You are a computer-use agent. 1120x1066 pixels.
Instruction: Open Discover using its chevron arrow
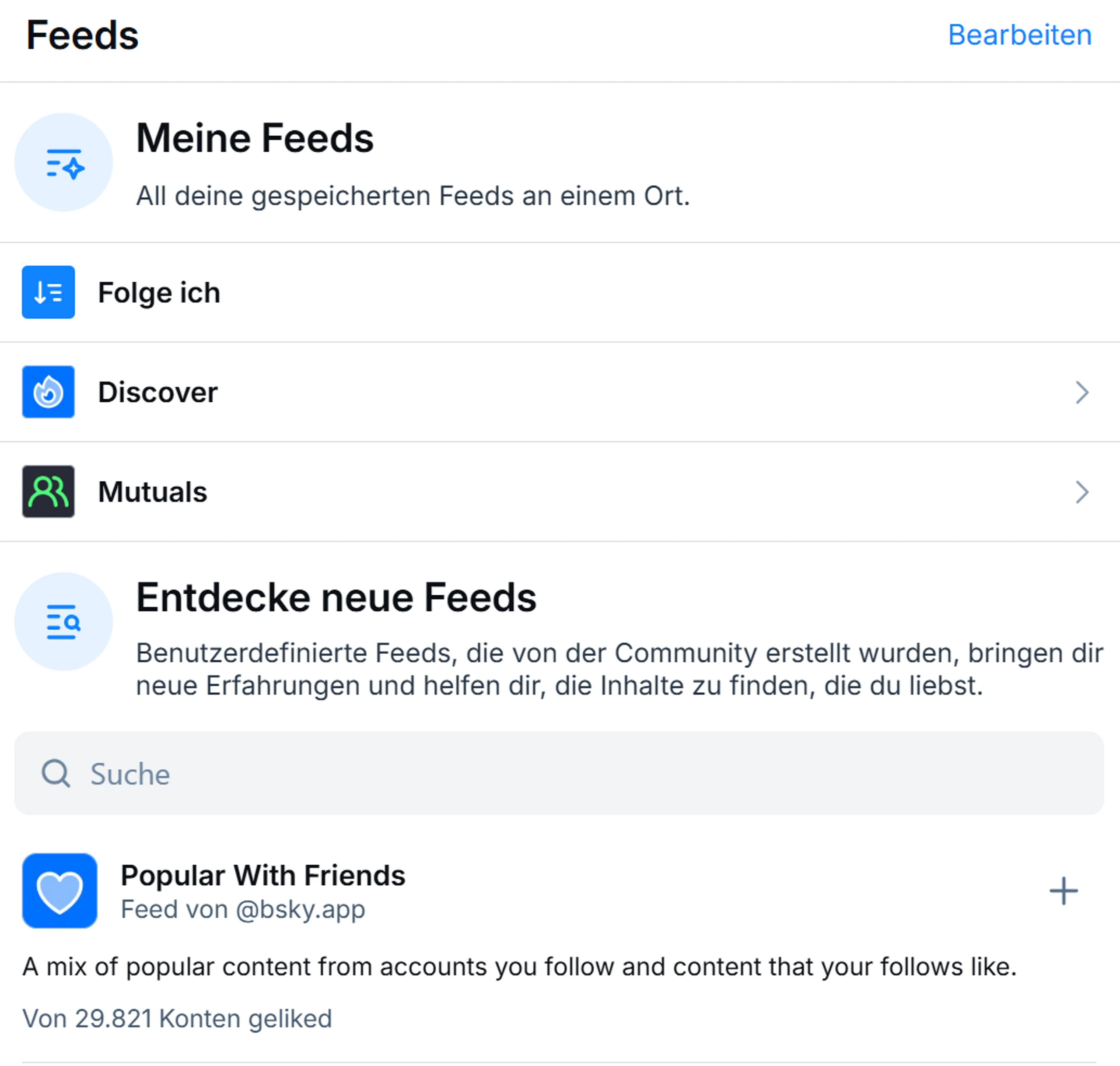click(x=1082, y=392)
